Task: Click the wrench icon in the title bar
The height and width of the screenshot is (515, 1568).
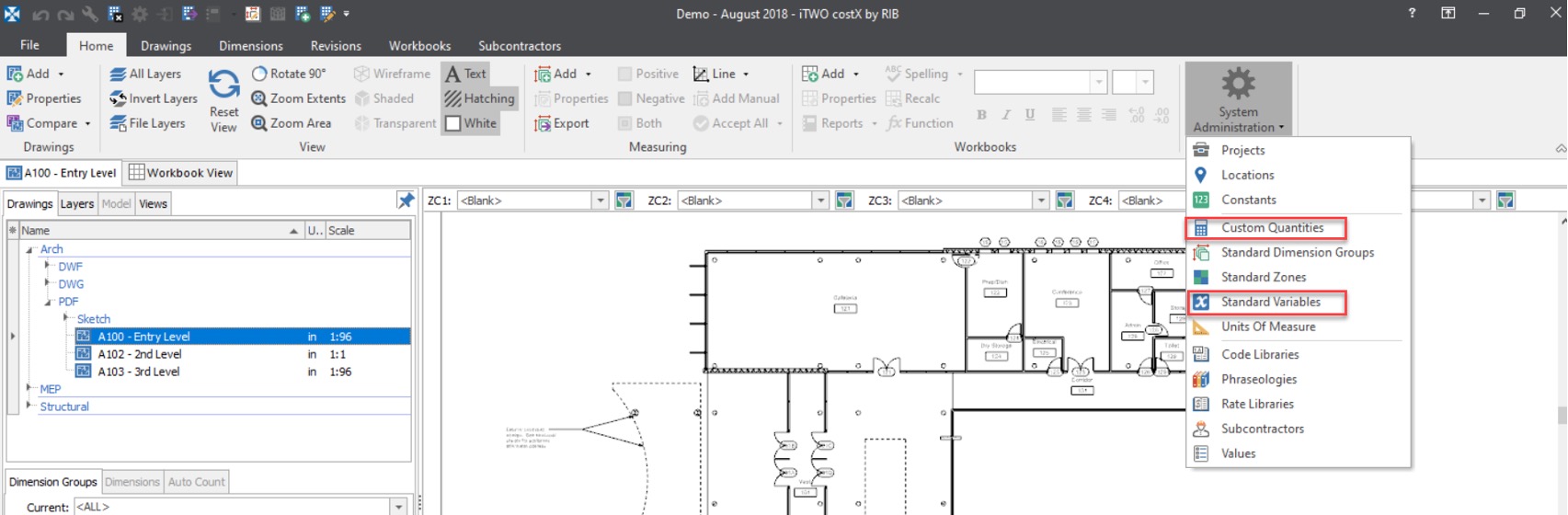Action: 90,14
